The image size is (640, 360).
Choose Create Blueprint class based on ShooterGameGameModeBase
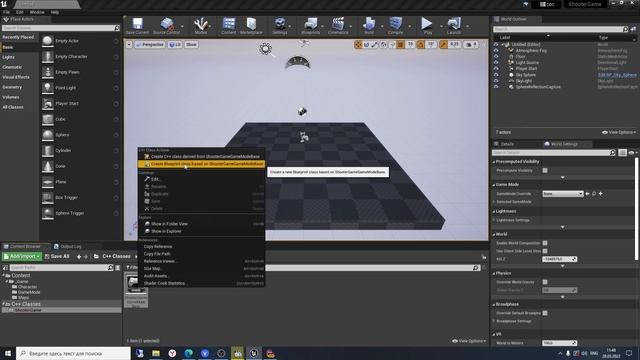pos(202,164)
